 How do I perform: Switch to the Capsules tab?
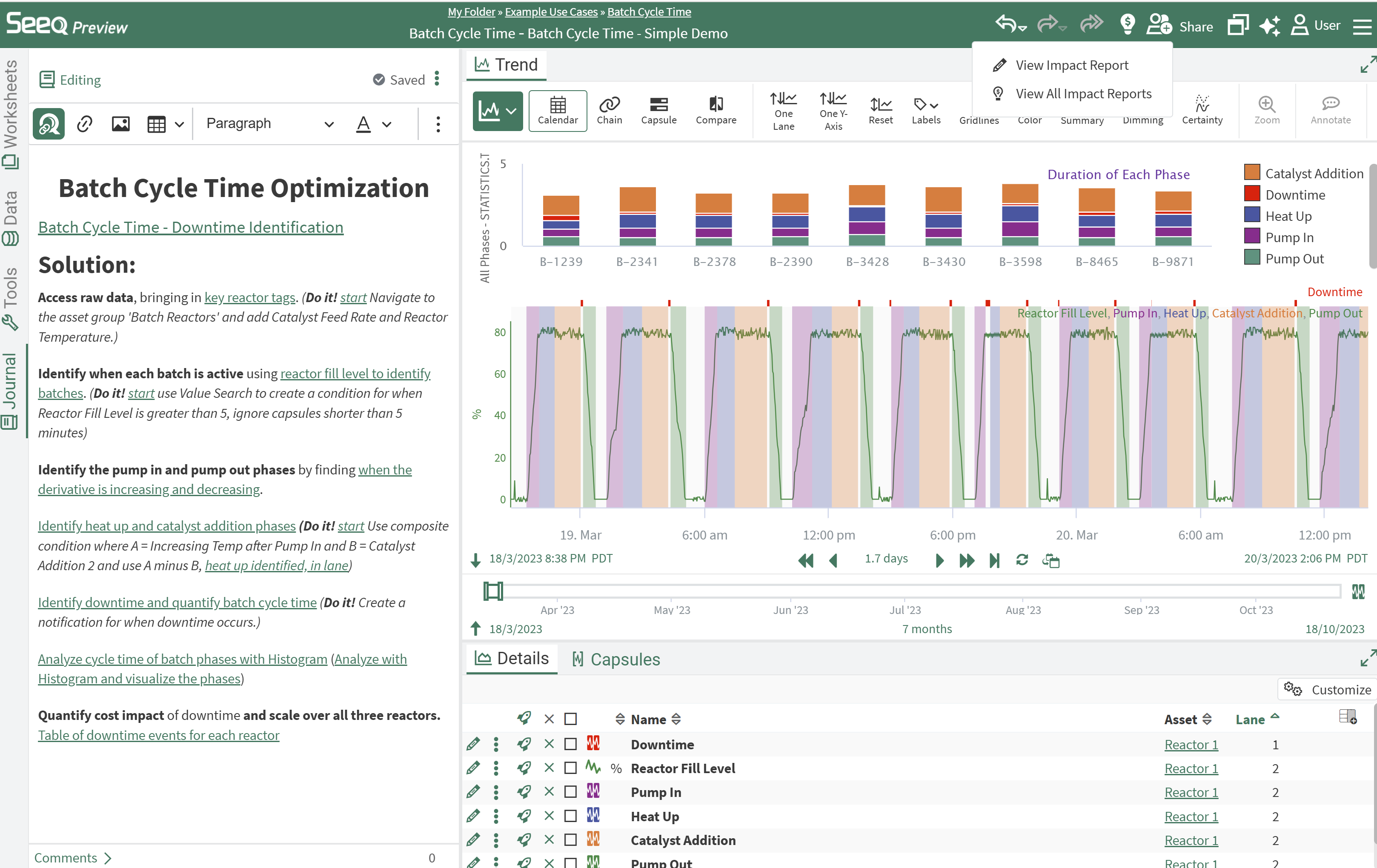click(616, 659)
